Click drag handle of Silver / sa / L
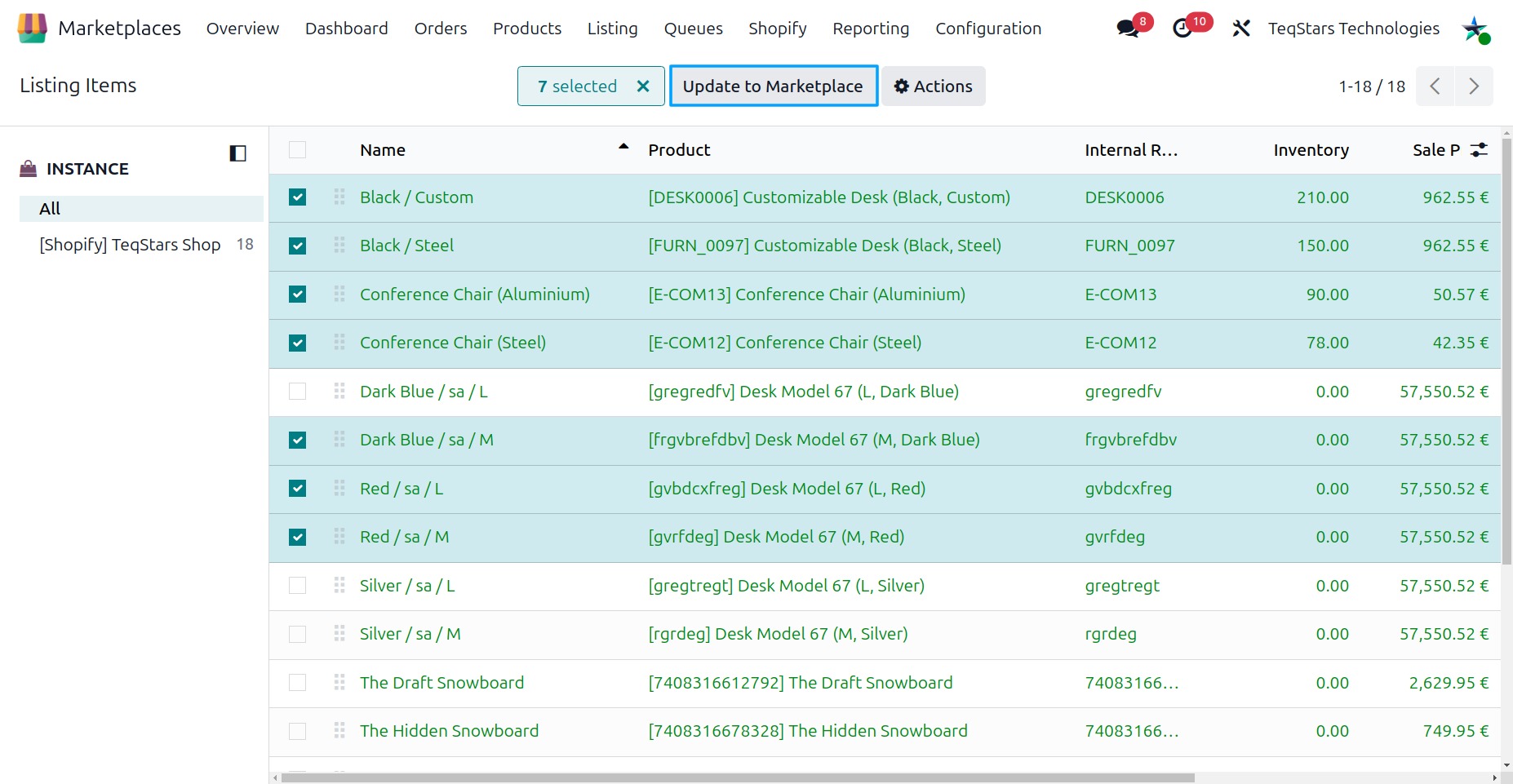Image resolution: width=1513 pixels, height=784 pixels. pos(339,585)
